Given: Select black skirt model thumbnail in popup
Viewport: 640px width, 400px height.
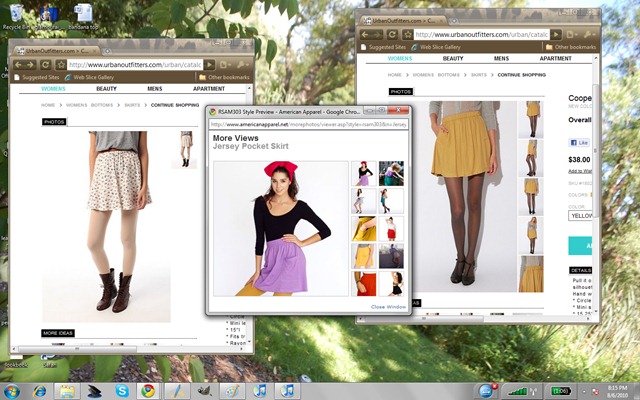Looking at the screenshot, I should click(391, 283).
